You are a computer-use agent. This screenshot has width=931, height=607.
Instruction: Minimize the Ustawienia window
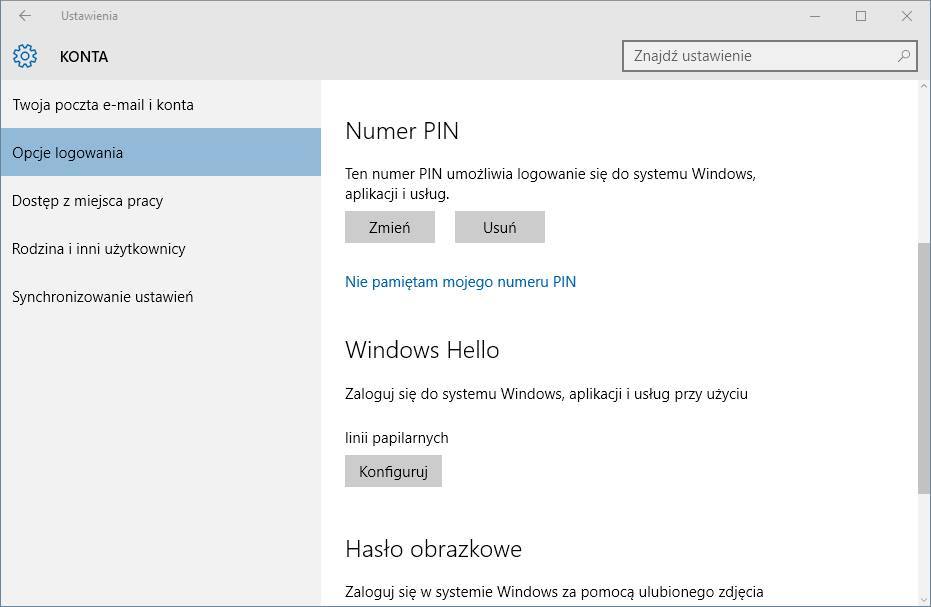(815, 16)
